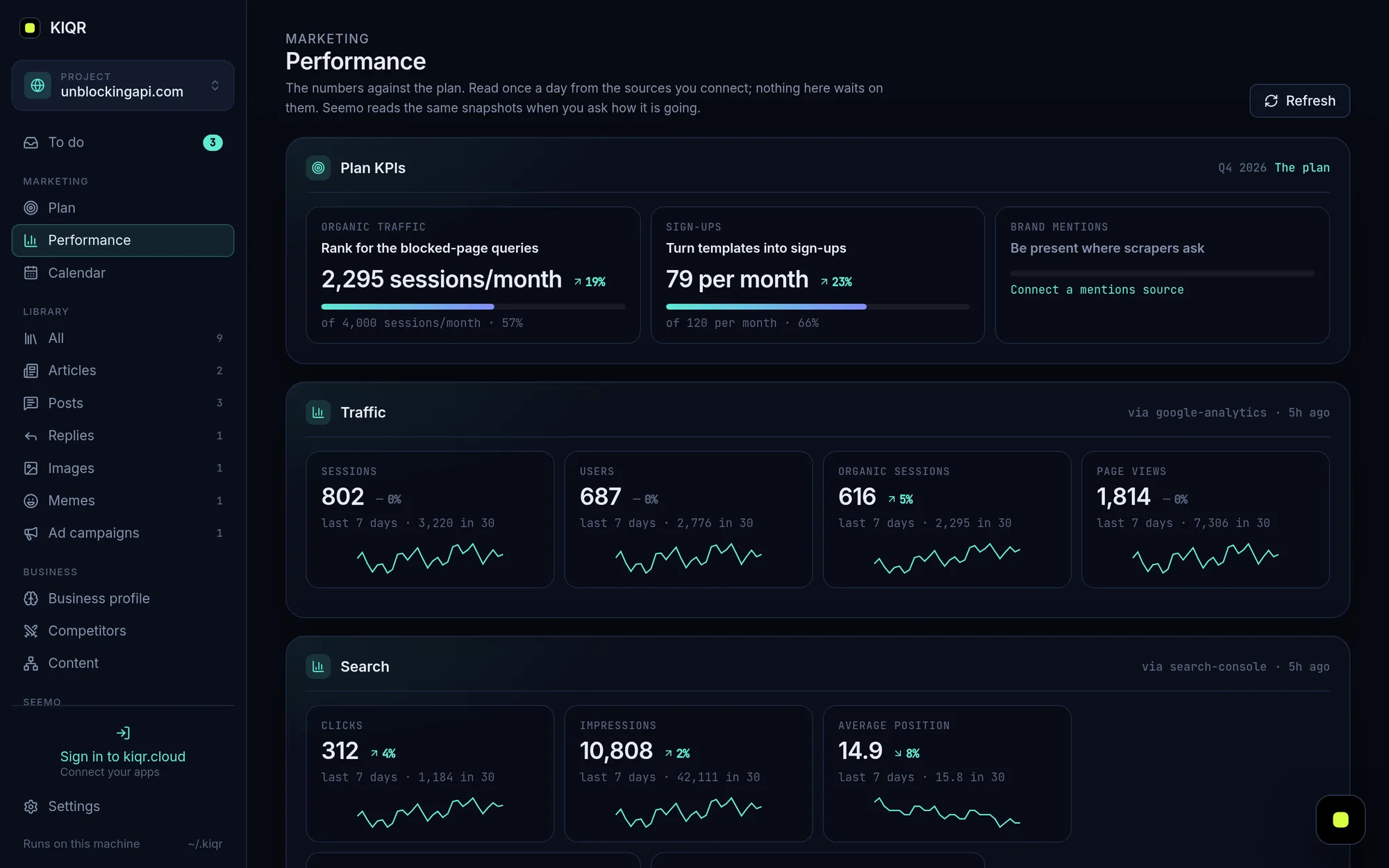This screenshot has height=868, width=1389.
Task: Click the Memes smiley icon
Action: point(31,501)
